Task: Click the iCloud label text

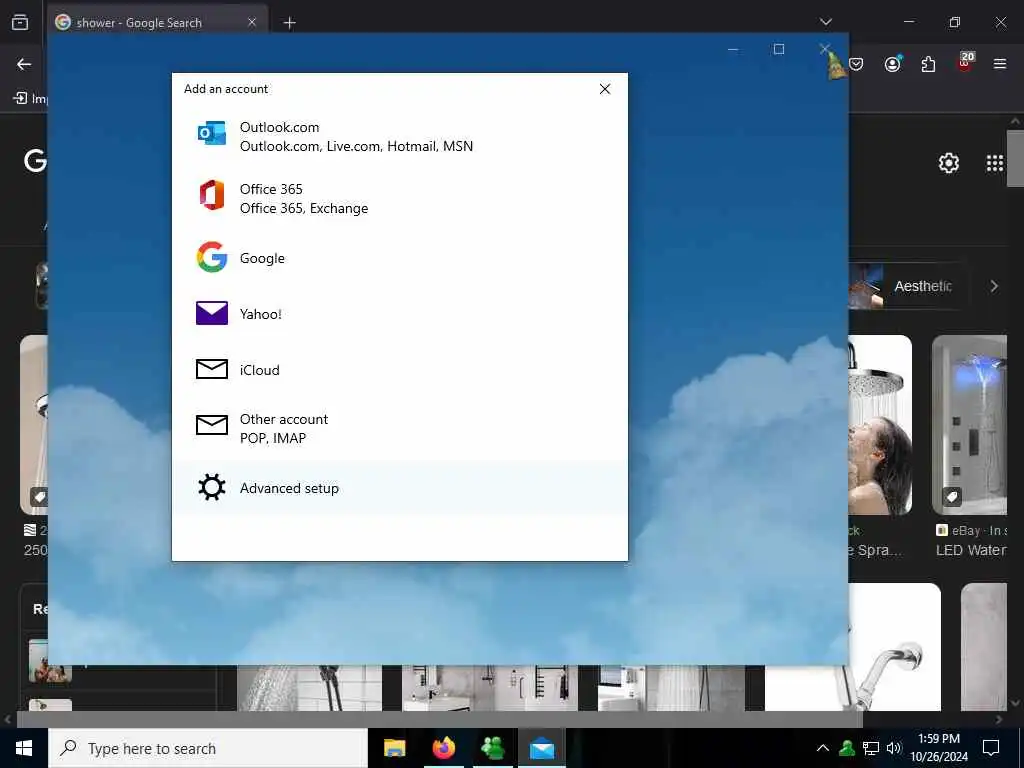Action: point(259,370)
